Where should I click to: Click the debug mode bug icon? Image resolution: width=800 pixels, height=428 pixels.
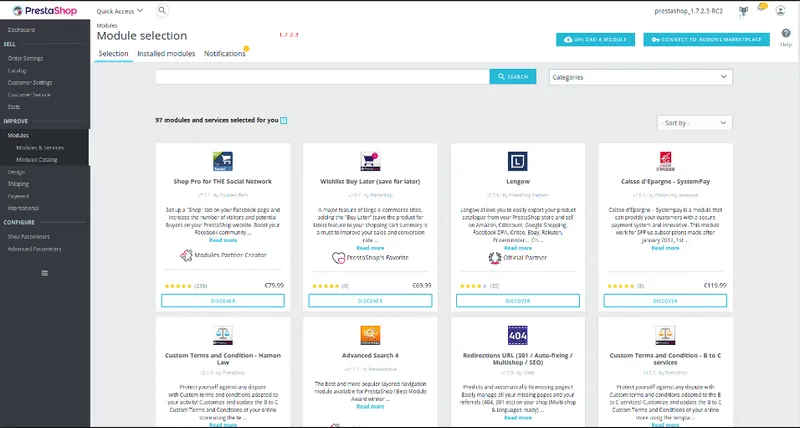[743, 11]
